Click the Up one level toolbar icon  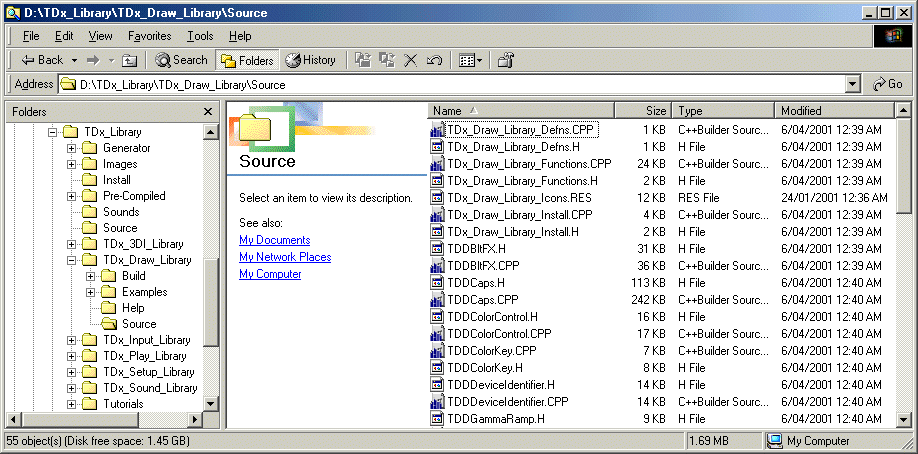pyautogui.click(x=130, y=60)
